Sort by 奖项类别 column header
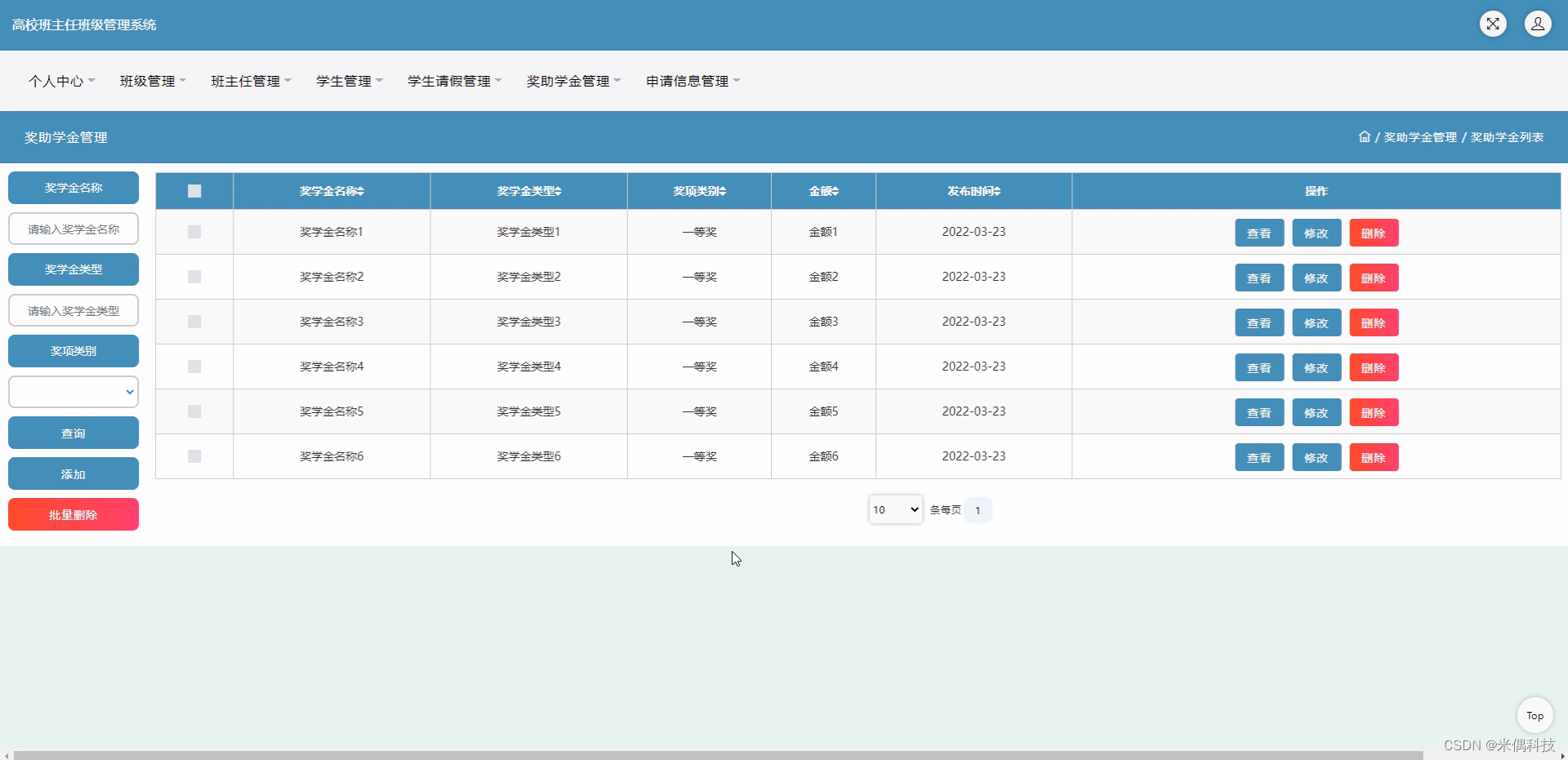Image resolution: width=1568 pixels, height=760 pixels. [698, 190]
